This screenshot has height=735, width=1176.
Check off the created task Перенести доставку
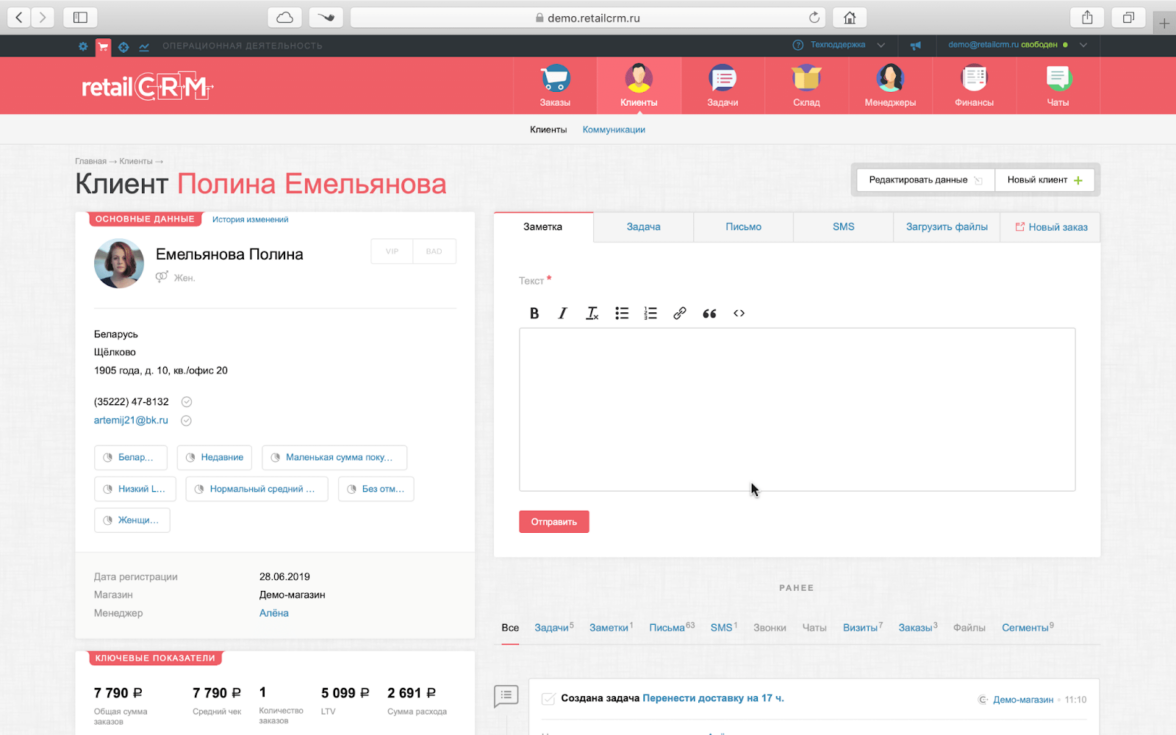[x=548, y=699]
